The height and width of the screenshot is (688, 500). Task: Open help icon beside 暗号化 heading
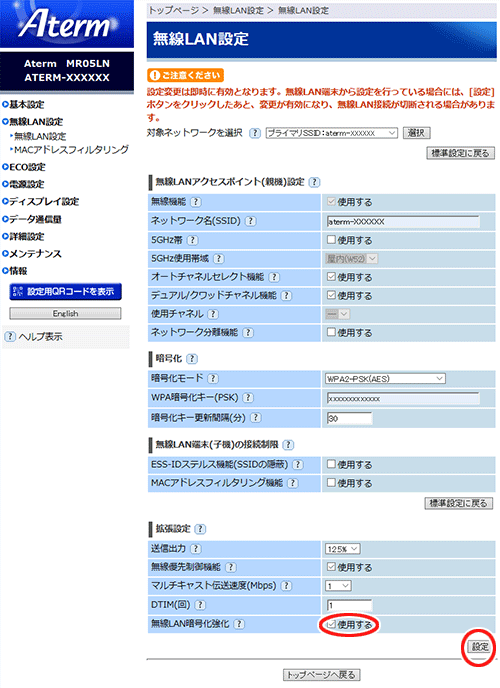192,359
